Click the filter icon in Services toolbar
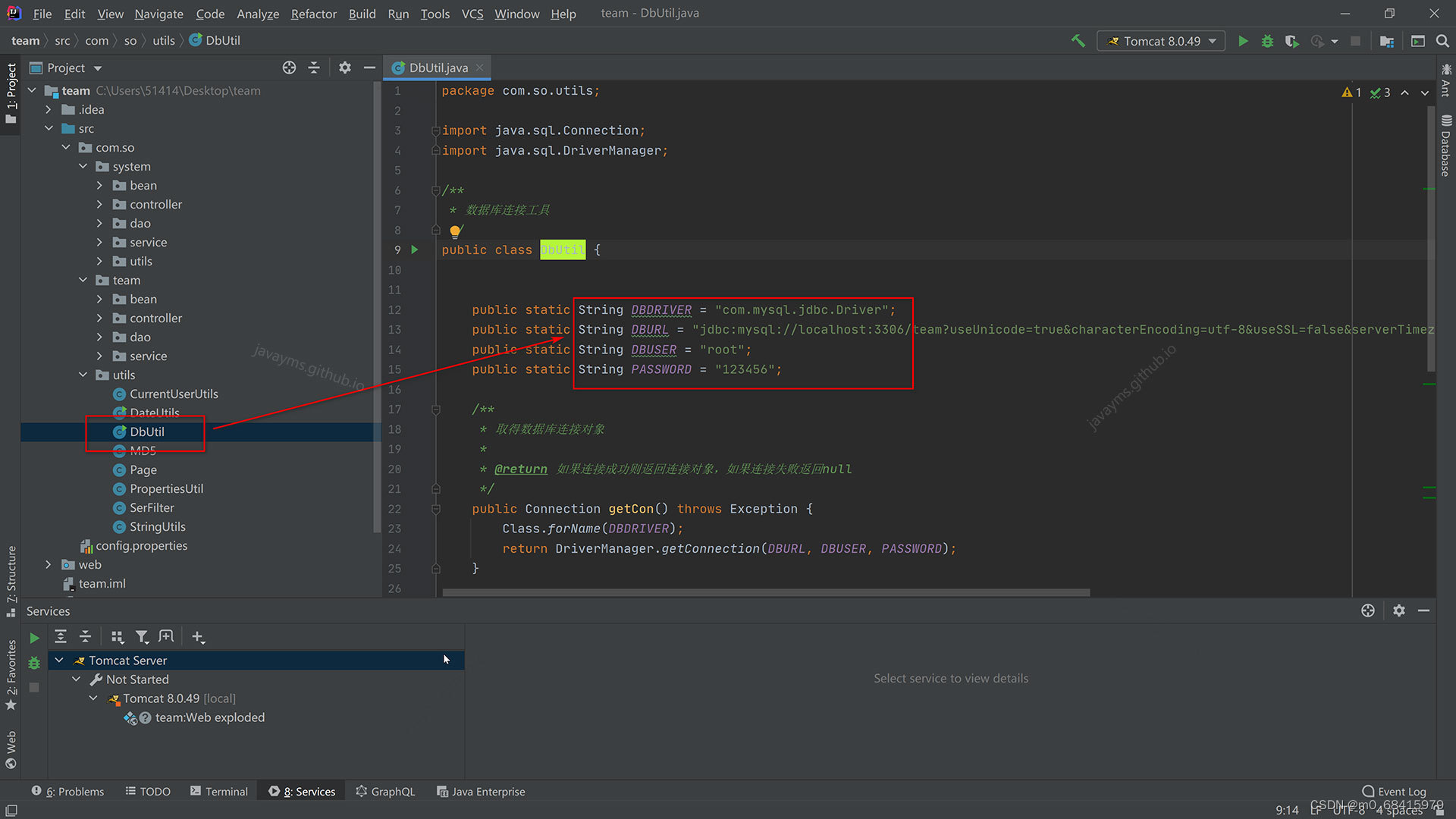Screen dimensions: 1456x819 [x=142, y=637]
